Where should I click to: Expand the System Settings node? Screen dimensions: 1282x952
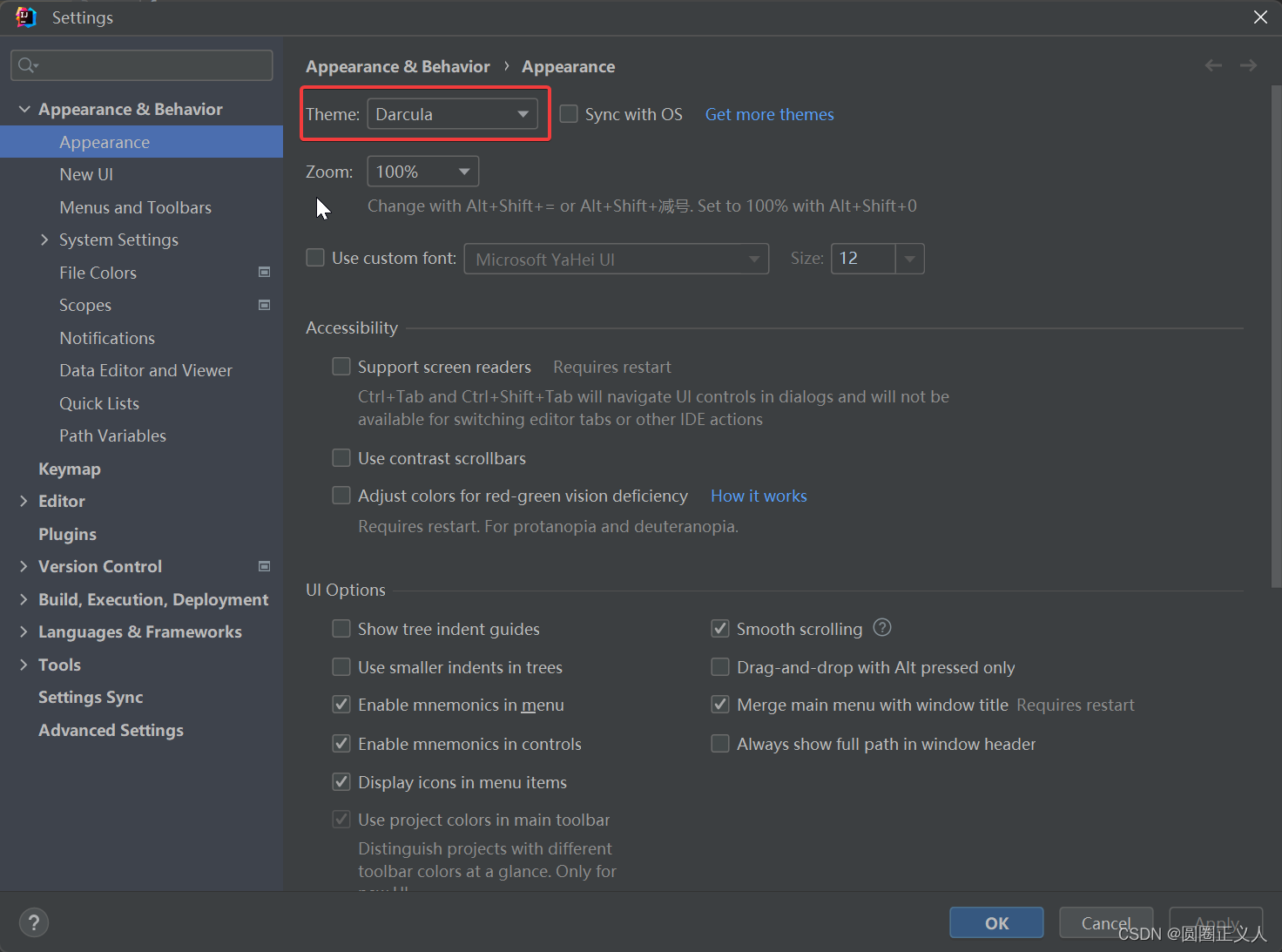44,240
